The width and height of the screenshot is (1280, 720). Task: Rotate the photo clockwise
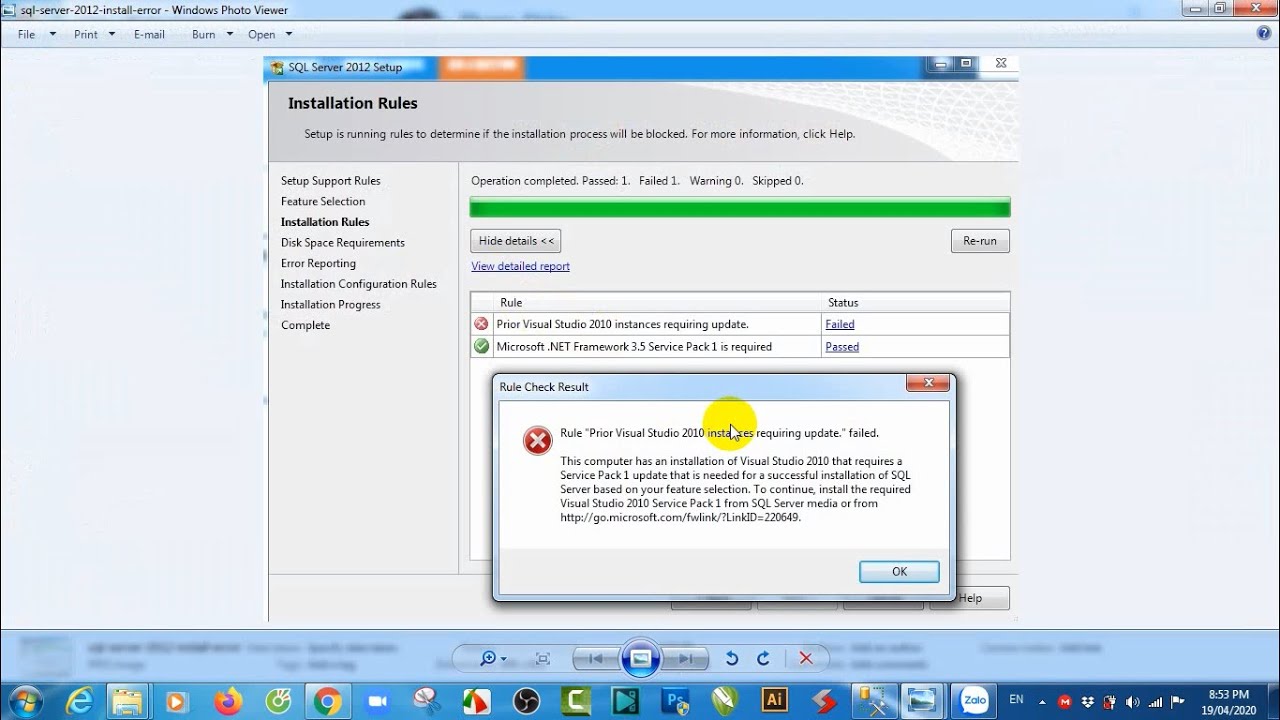763,658
